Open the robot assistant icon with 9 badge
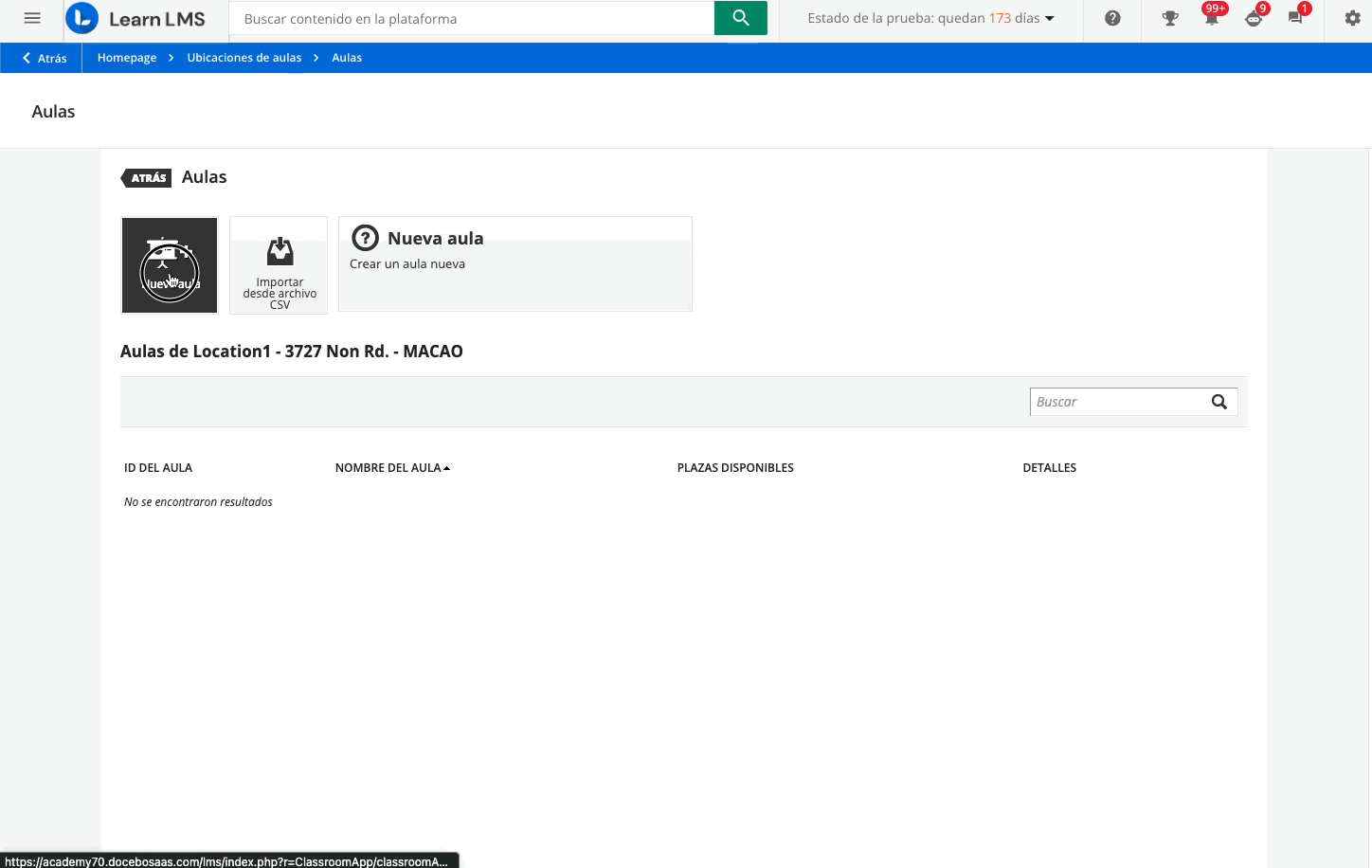Image resolution: width=1372 pixels, height=868 pixels. coord(1255,17)
